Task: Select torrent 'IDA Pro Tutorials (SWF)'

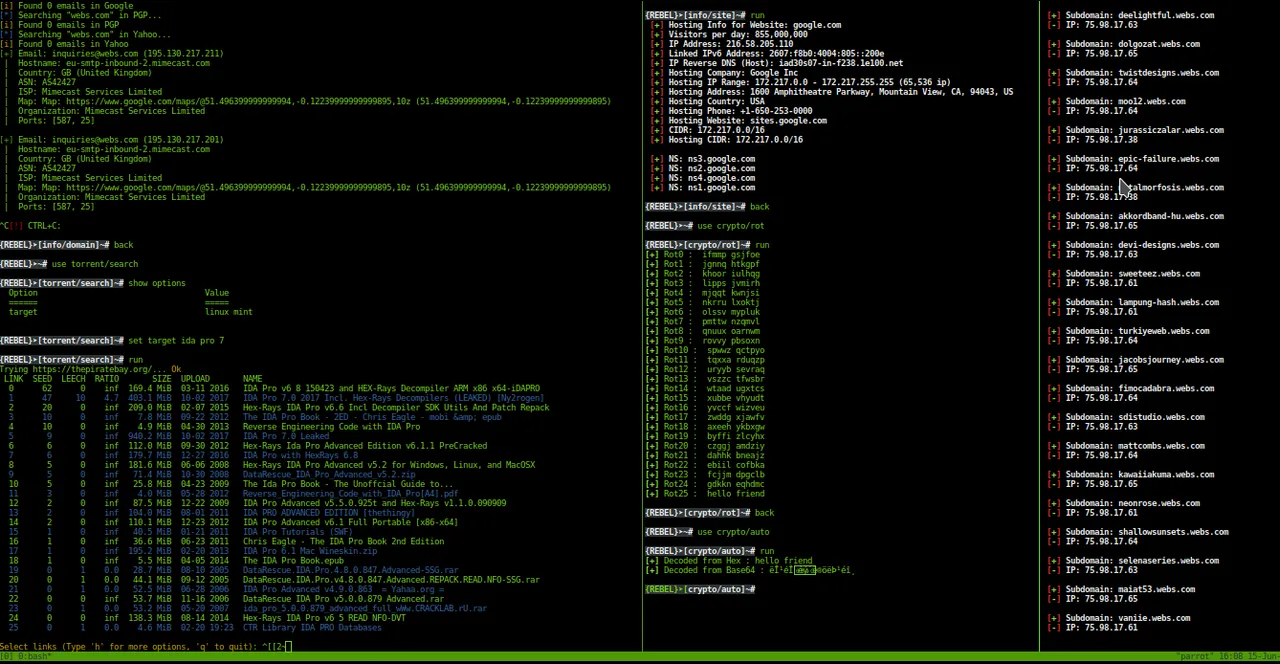Action: click(x=298, y=532)
